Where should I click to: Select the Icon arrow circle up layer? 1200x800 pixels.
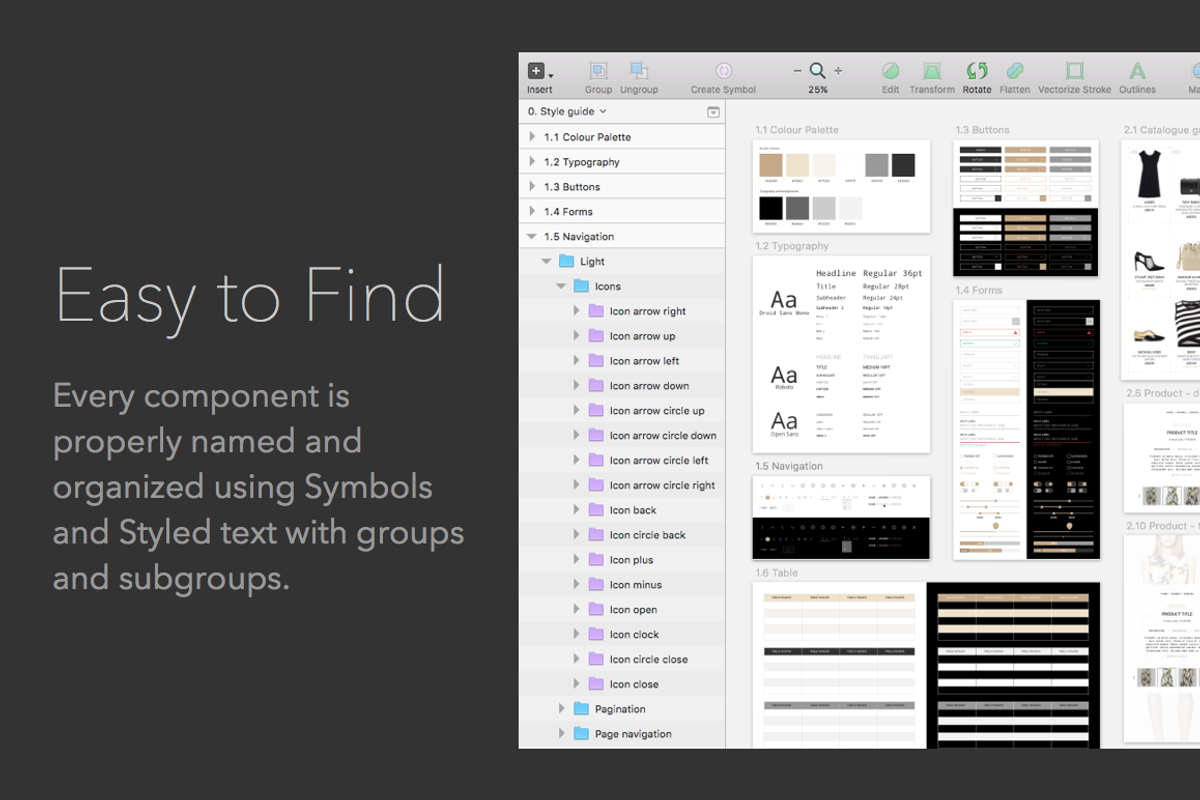tap(622, 411)
